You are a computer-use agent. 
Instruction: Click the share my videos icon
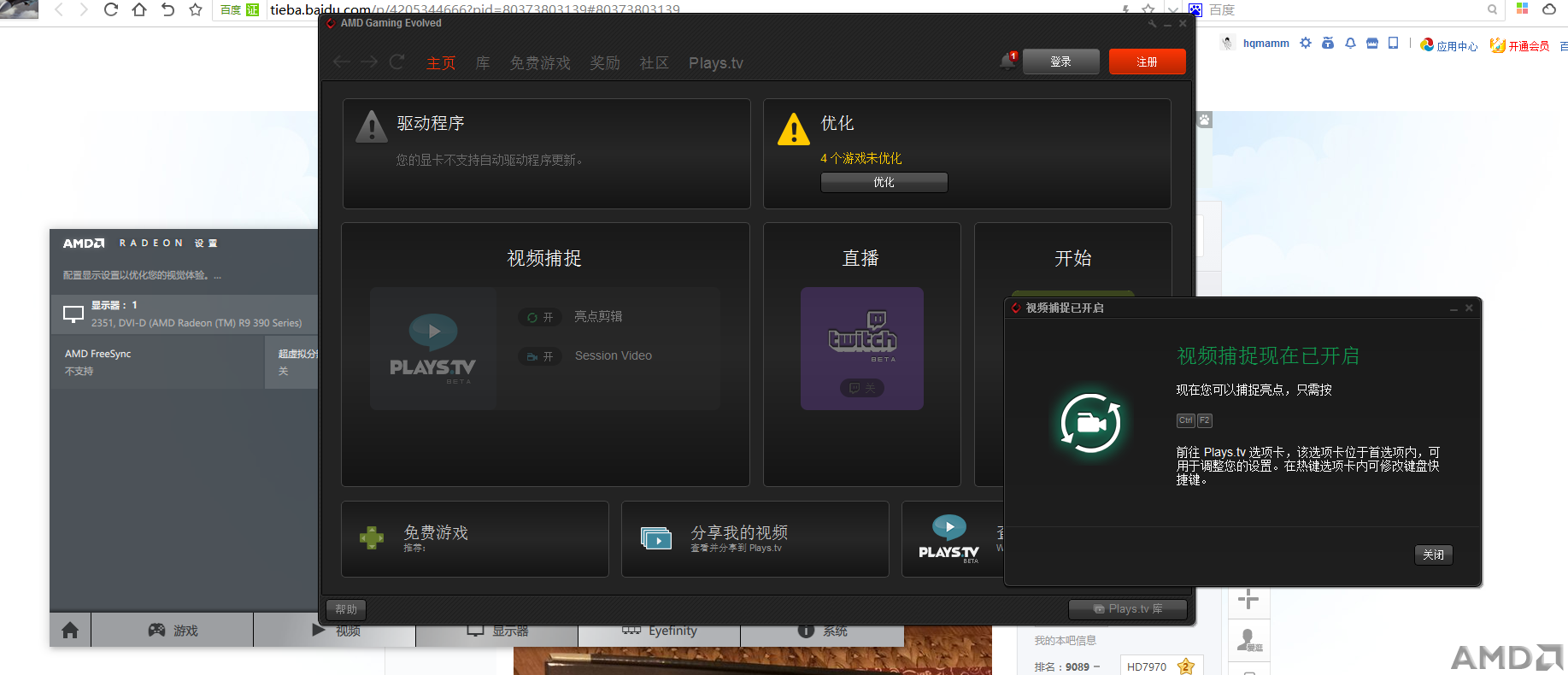656,538
